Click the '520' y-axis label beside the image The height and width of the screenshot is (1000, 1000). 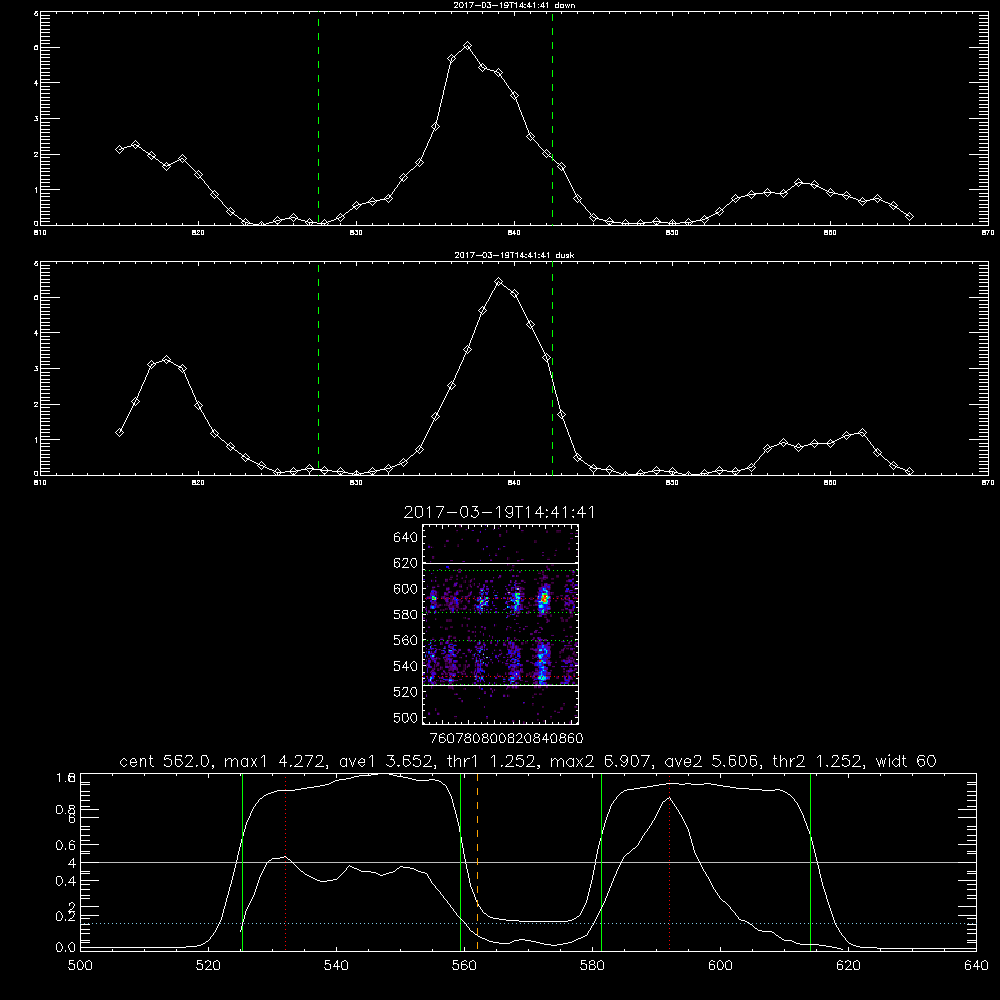405,692
